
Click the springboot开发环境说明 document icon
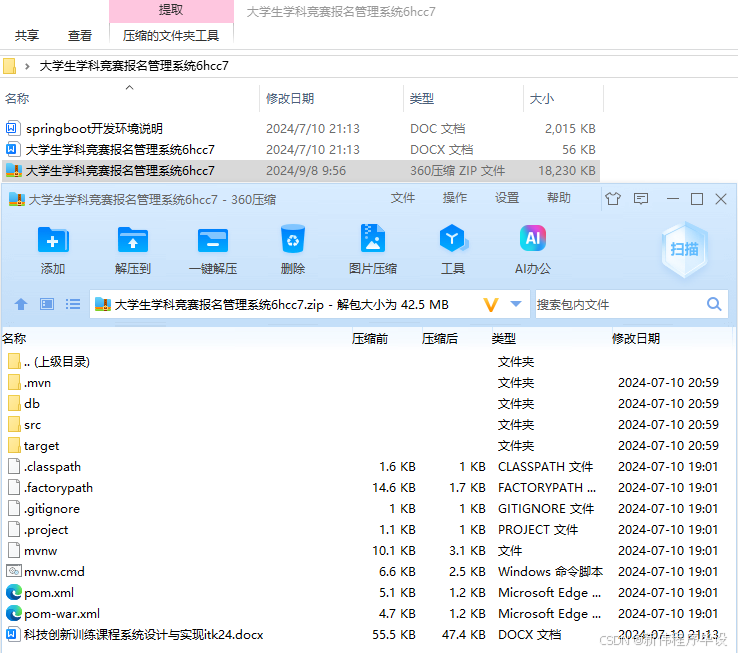point(12,128)
